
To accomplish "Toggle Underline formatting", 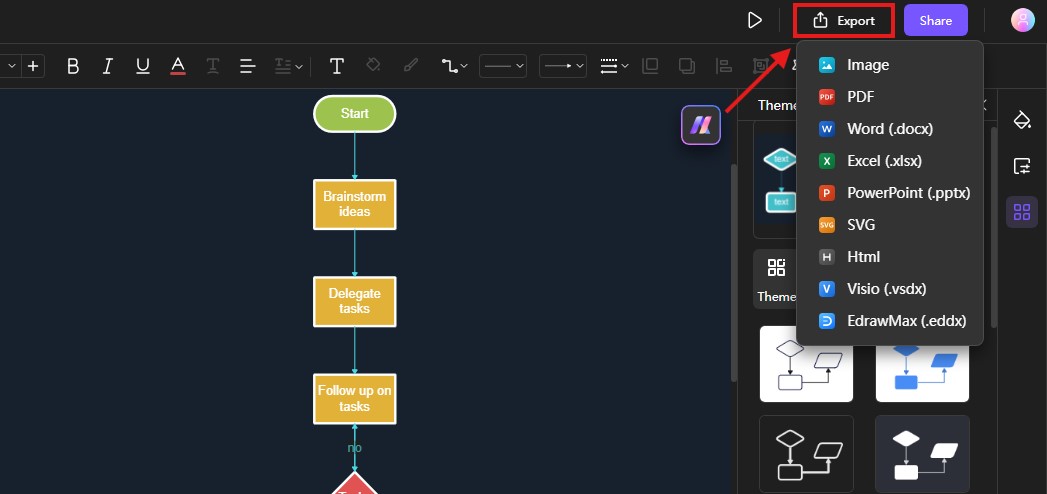I will pos(142,66).
